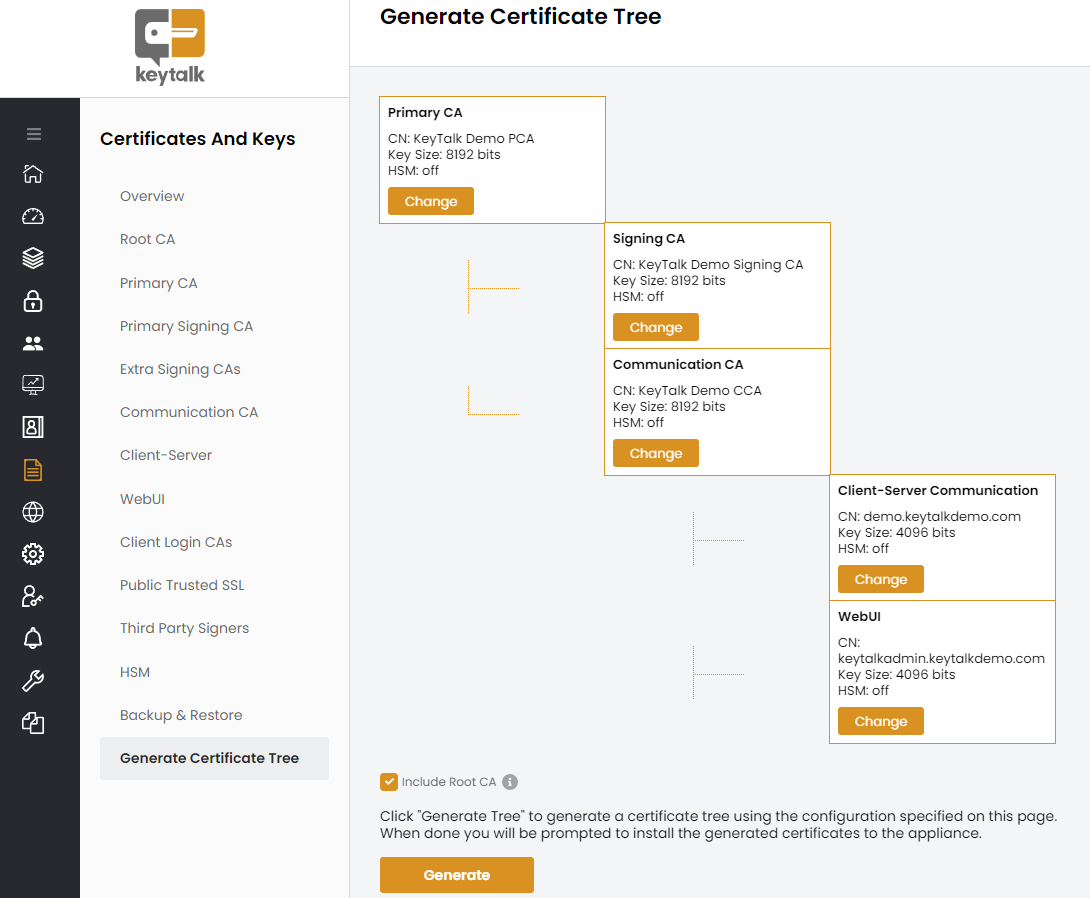This screenshot has height=898, width=1090.
Task: Click Change in the Primary CA box
Action: click(431, 201)
